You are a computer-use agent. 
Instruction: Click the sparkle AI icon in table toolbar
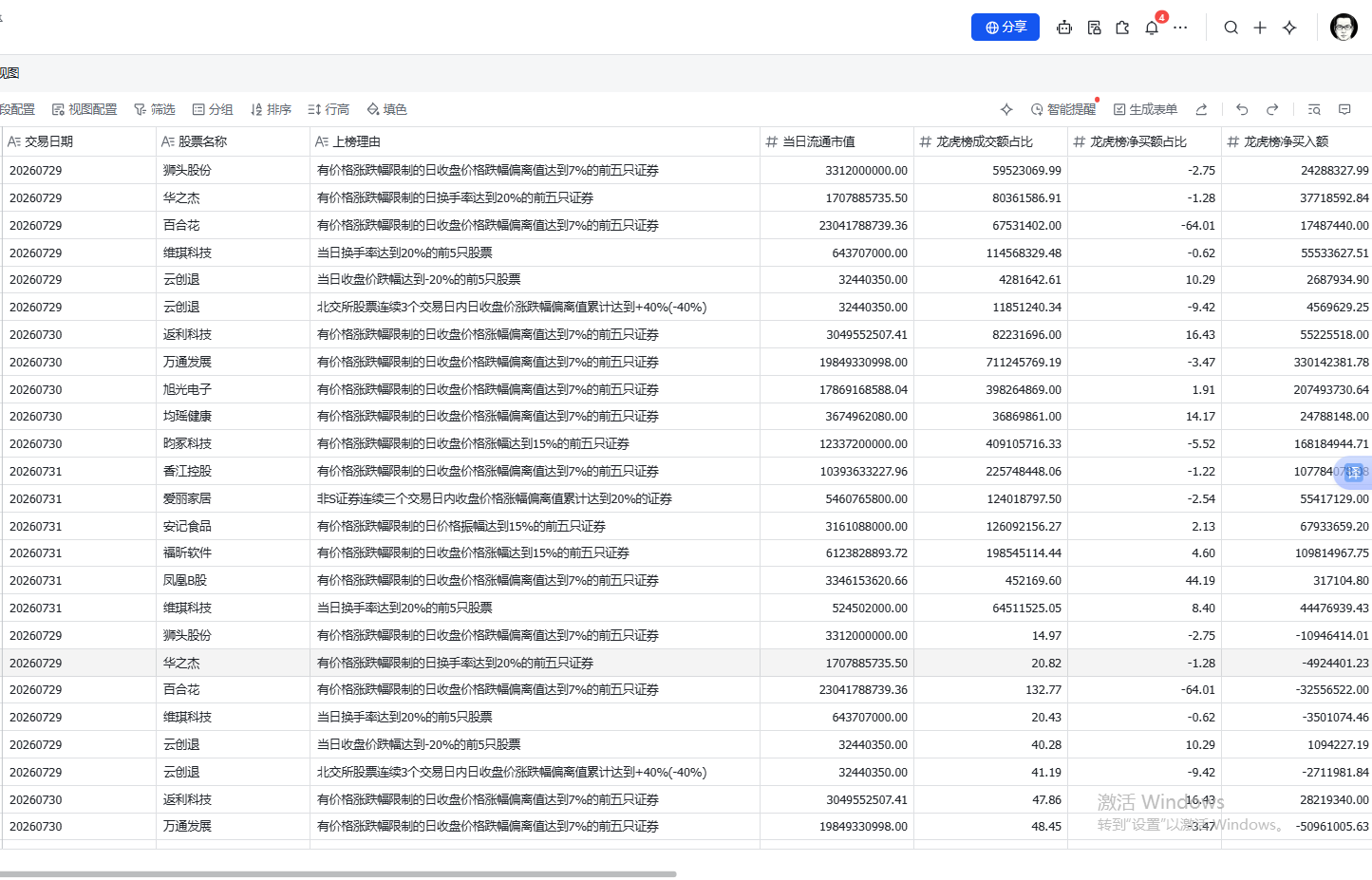(x=1006, y=109)
